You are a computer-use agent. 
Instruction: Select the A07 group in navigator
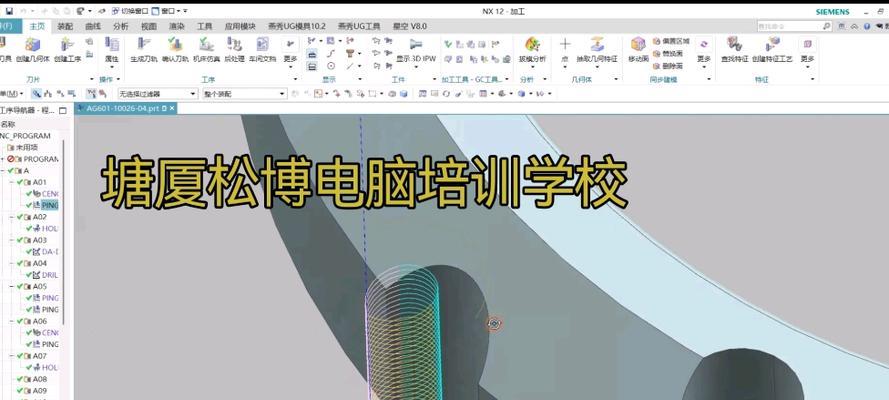39,356
